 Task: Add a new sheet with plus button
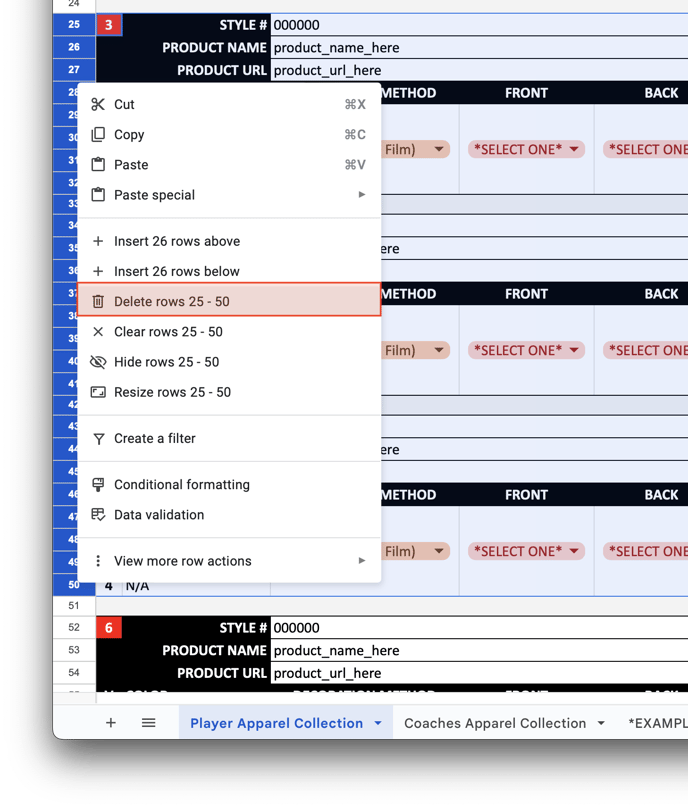(x=111, y=723)
